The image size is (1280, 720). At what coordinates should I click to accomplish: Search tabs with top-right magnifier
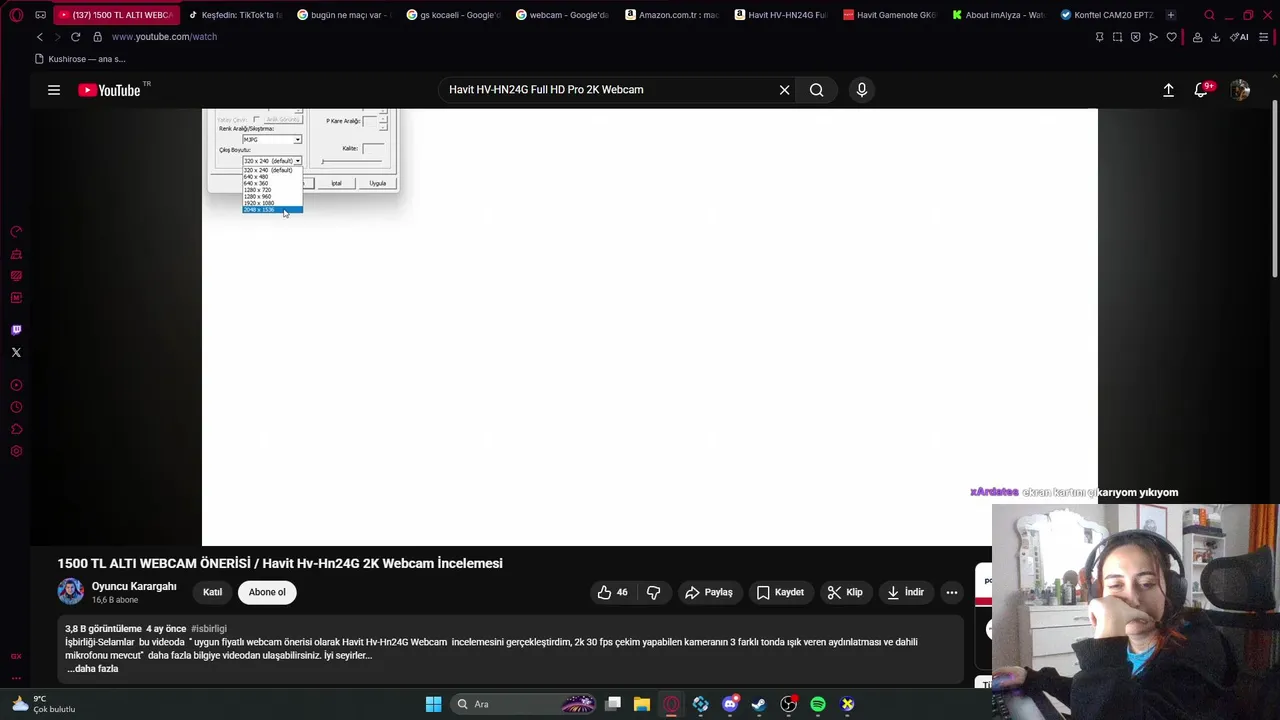coord(1210,15)
